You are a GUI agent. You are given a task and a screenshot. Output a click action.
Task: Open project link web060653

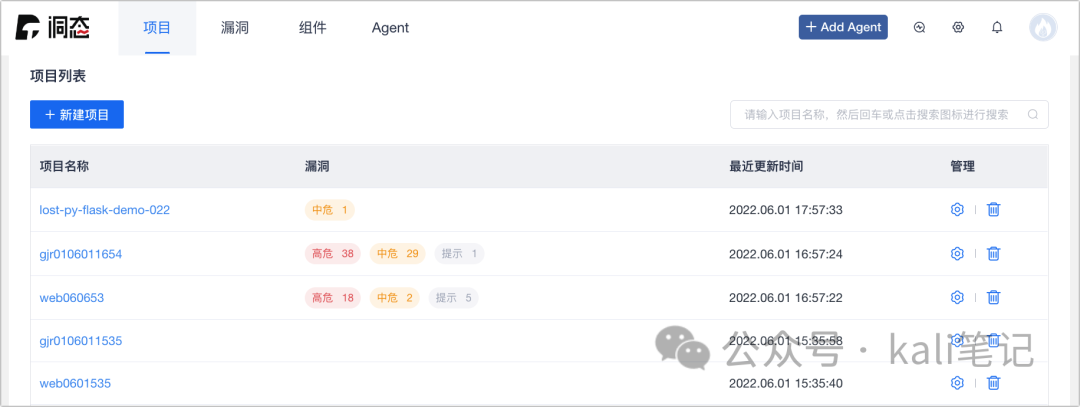point(72,298)
